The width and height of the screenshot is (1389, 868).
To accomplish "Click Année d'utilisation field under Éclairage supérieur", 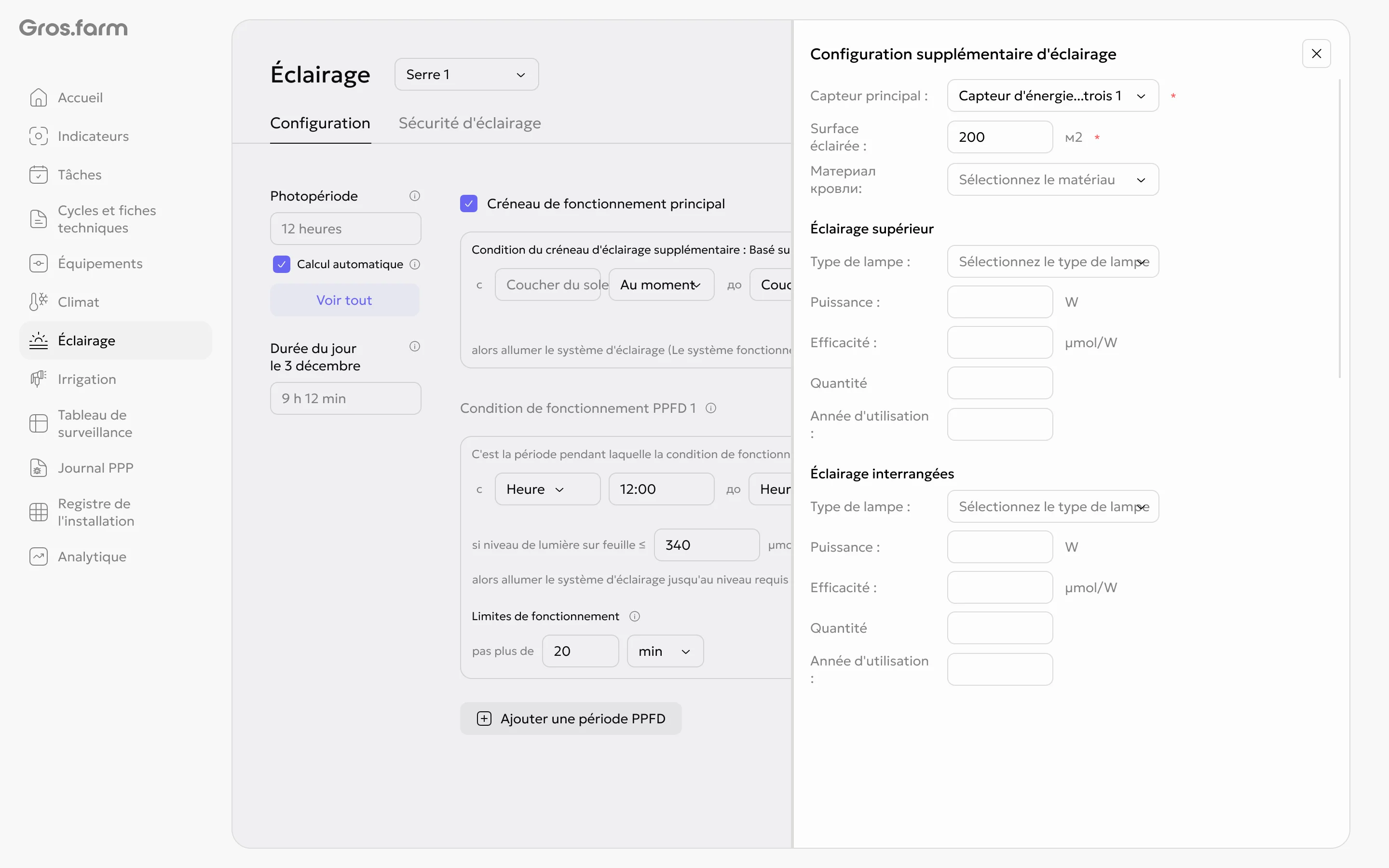I will coord(1000,424).
